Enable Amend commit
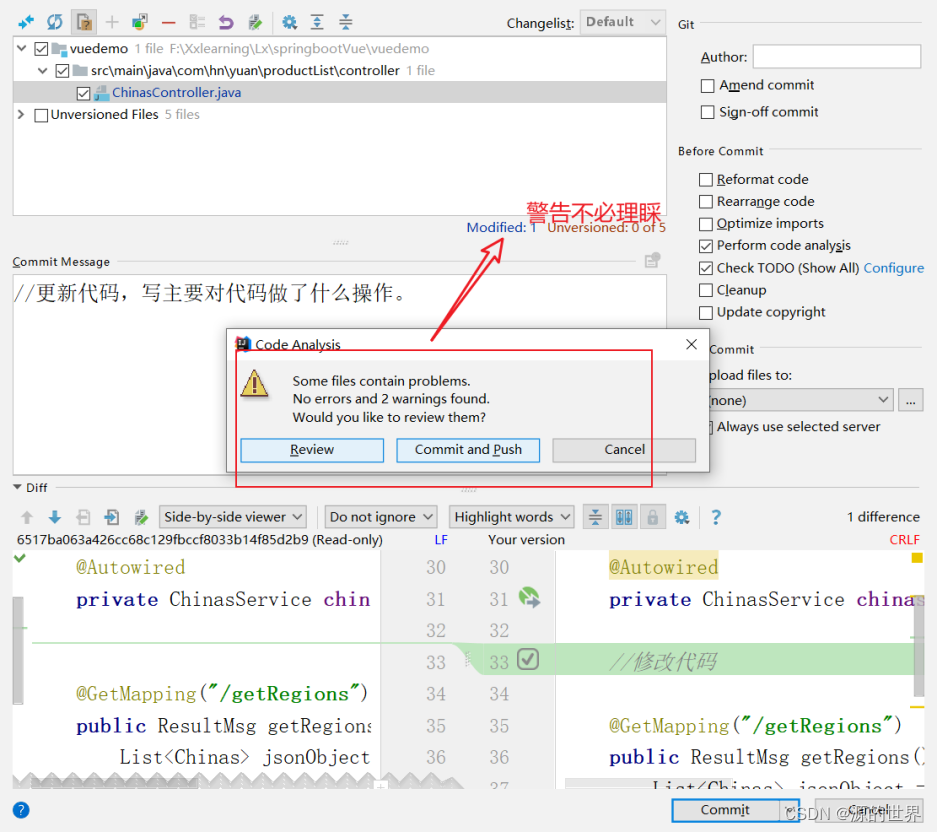 tap(708, 86)
